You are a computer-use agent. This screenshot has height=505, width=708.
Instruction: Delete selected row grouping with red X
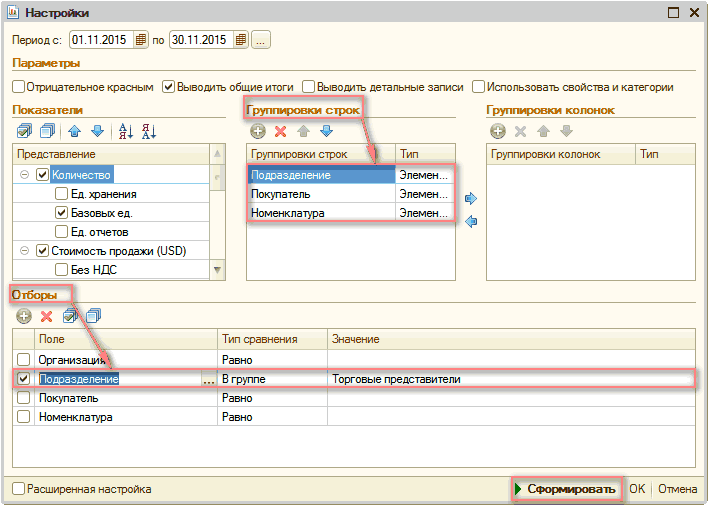[x=280, y=131]
